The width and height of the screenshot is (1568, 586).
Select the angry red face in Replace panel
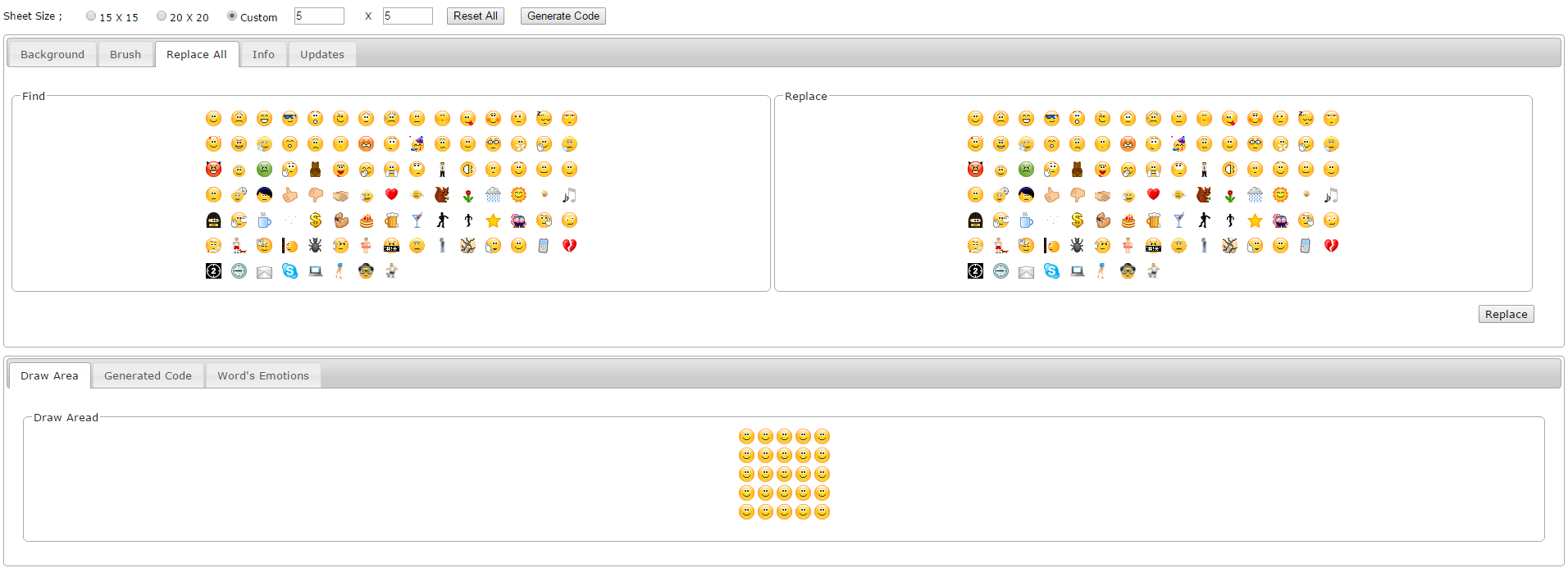click(x=1128, y=144)
